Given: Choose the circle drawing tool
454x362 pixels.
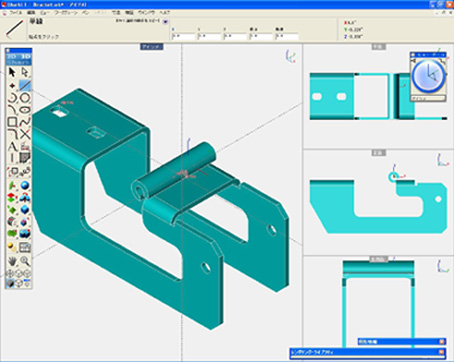Looking at the screenshot, I should pos(25,98).
